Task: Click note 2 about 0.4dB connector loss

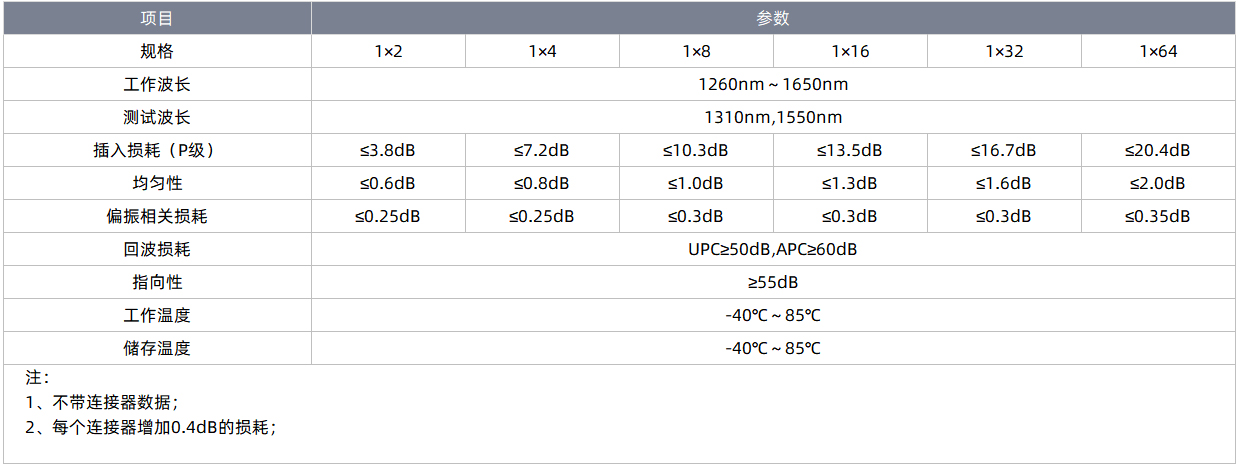Action: pyautogui.click(x=150, y=427)
